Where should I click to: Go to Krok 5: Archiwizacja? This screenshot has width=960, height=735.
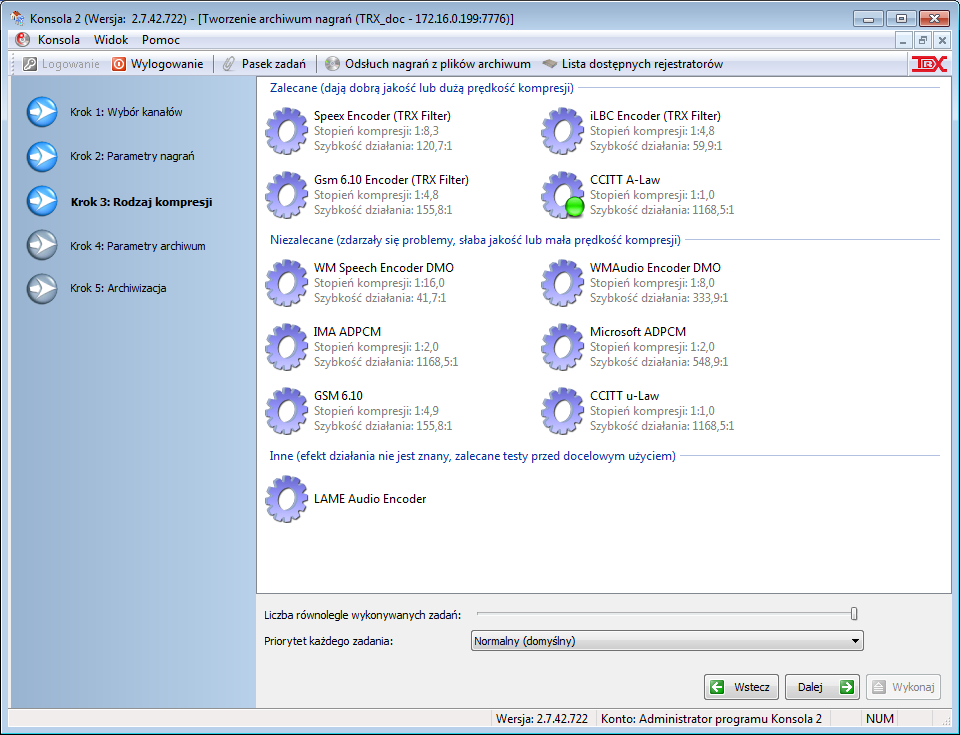pyautogui.click(x=118, y=288)
